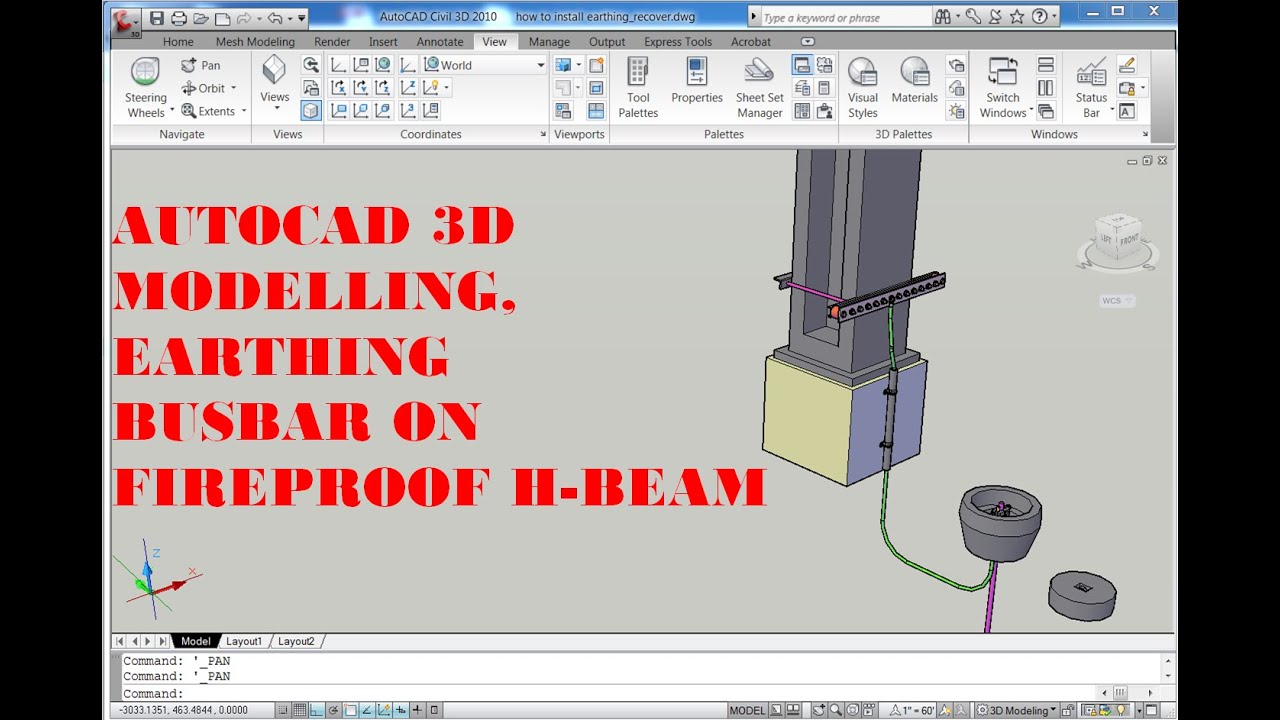The width and height of the screenshot is (1280, 720).
Task: Click the Cascade windows icon
Action: 1046,111
